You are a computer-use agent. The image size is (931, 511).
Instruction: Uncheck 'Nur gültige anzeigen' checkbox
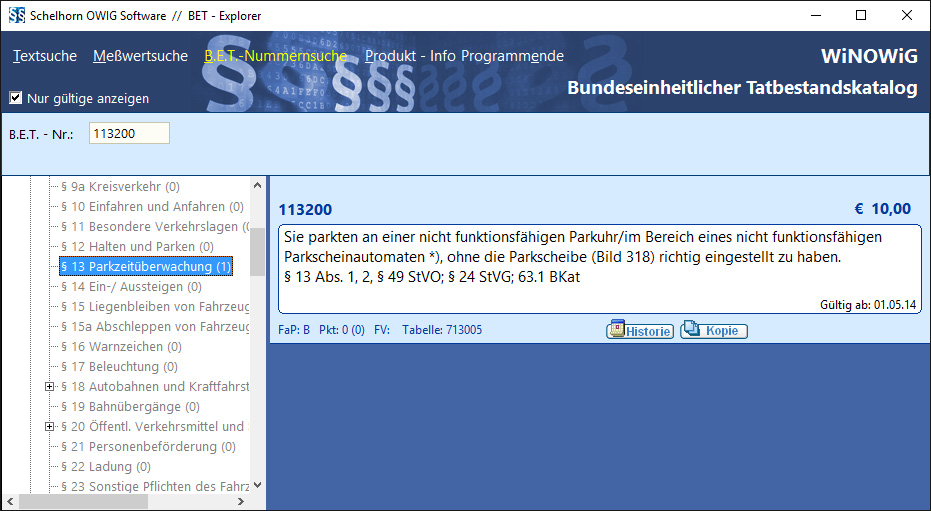click(x=16, y=98)
